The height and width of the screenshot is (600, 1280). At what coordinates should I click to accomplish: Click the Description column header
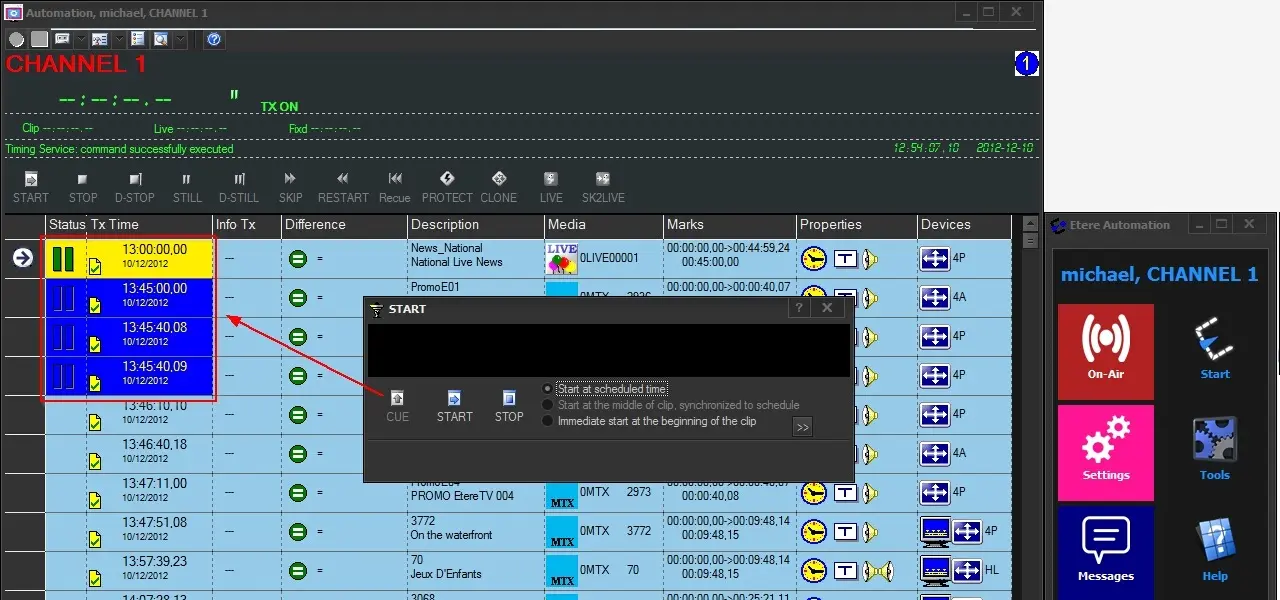(x=444, y=225)
